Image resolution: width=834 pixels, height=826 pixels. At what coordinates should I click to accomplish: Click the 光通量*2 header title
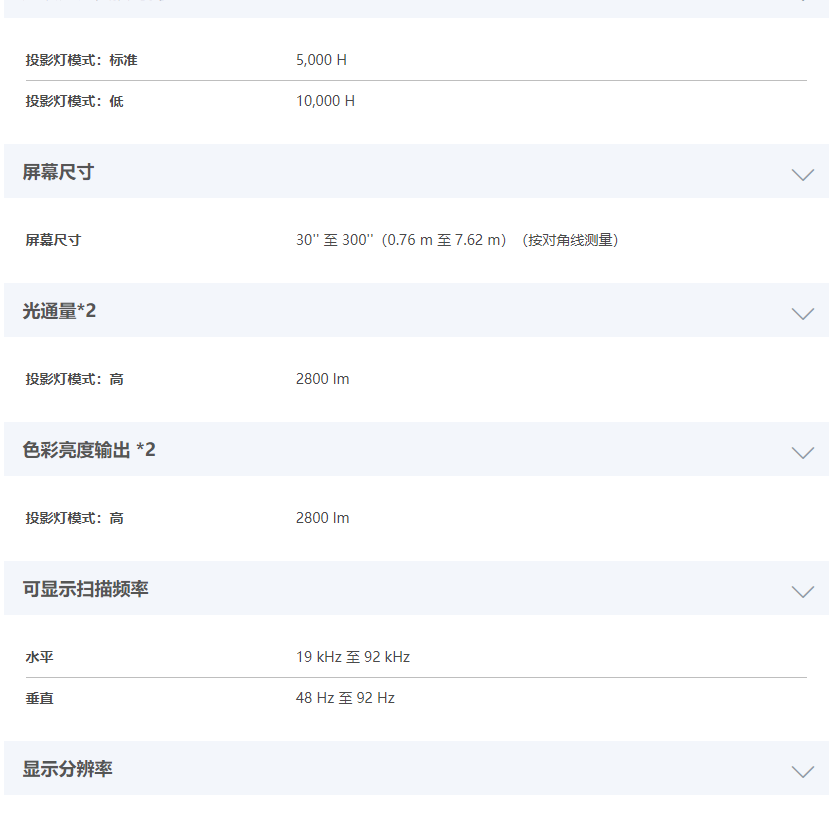click(x=59, y=311)
